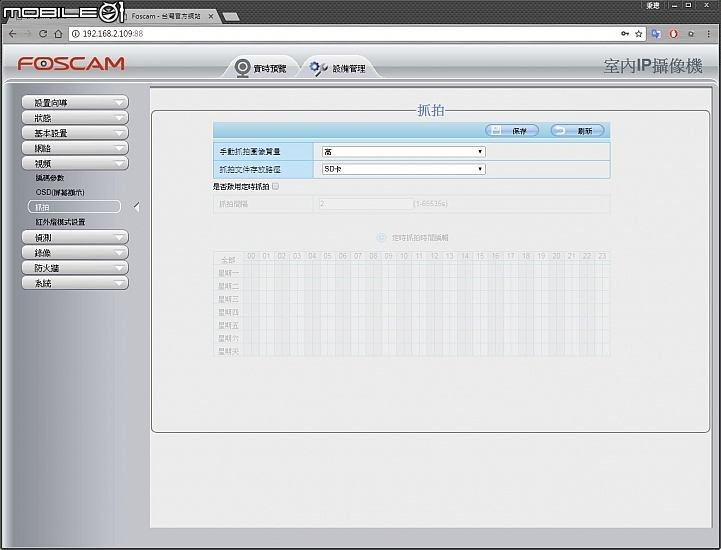Go forward in the browser
Viewport: 721px width, 550px height.
point(28,34)
